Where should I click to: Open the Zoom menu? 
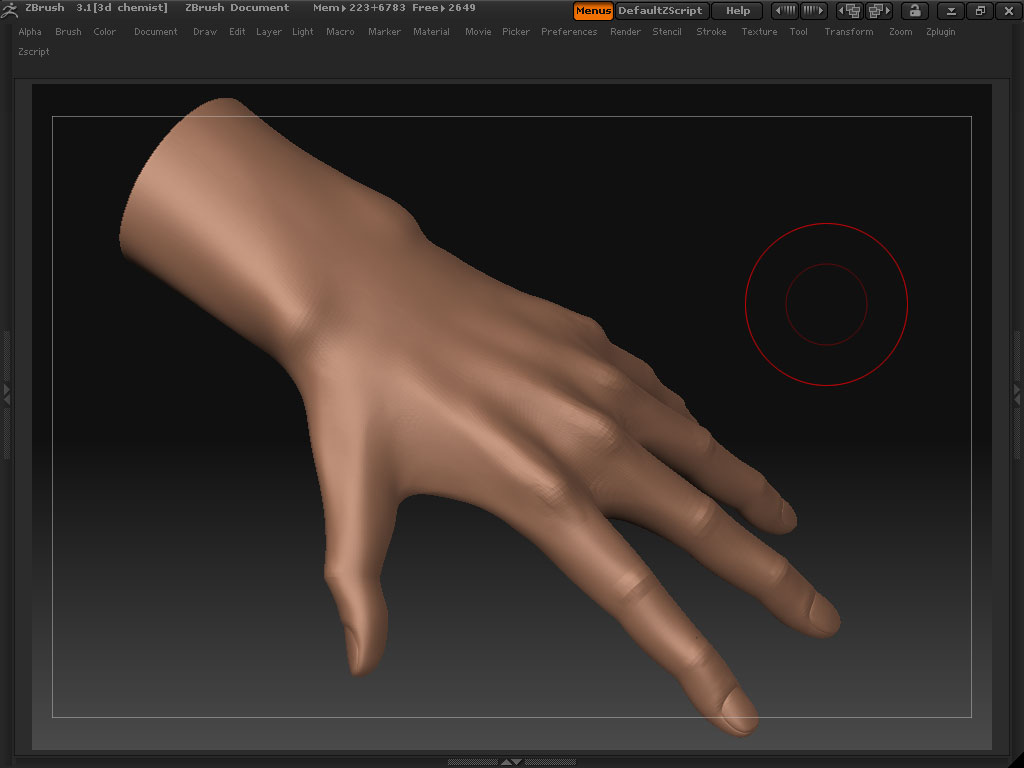pyautogui.click(x=901, y=31)
